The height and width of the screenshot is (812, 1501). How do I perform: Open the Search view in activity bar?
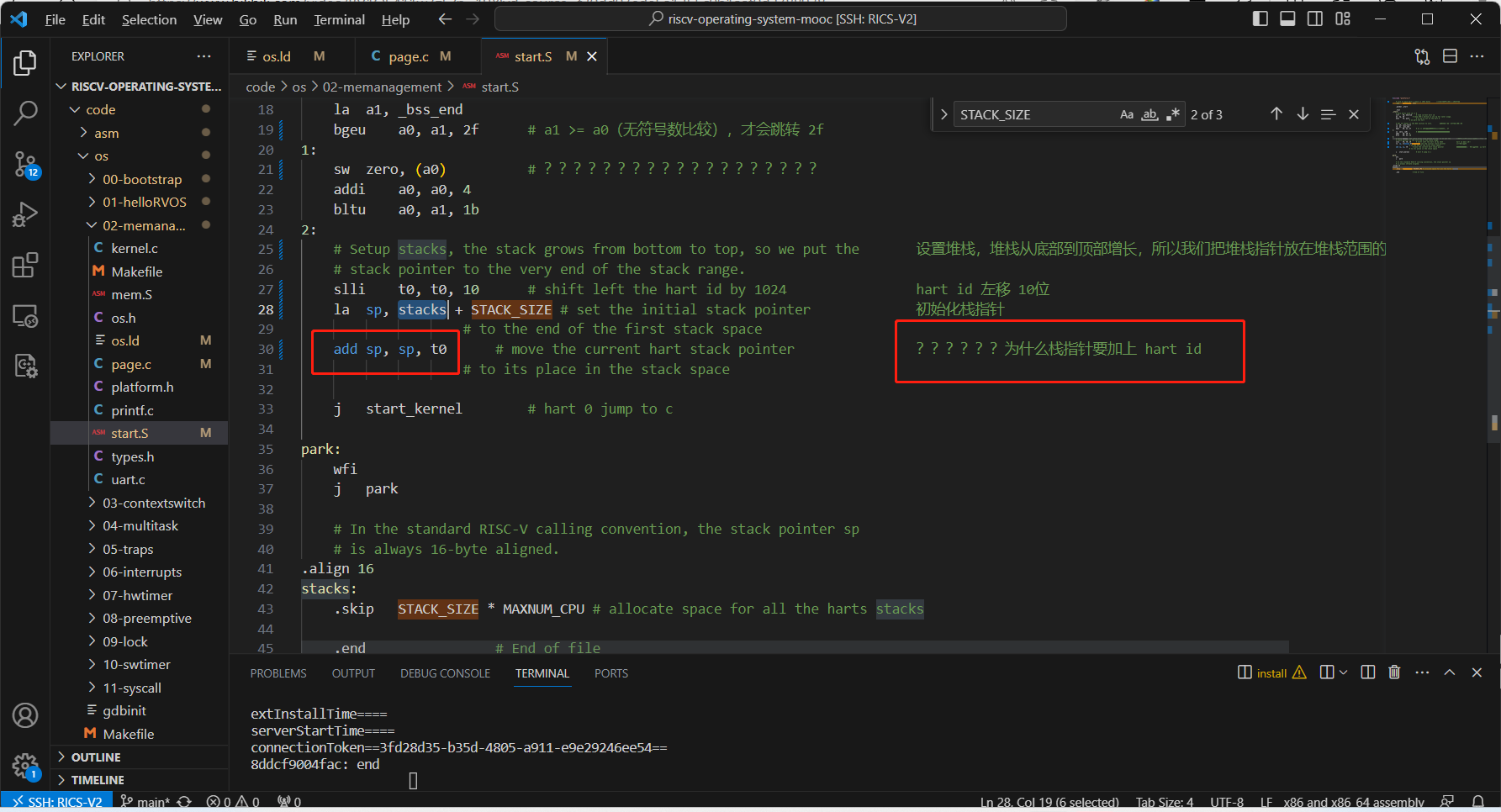click(25, 113)
